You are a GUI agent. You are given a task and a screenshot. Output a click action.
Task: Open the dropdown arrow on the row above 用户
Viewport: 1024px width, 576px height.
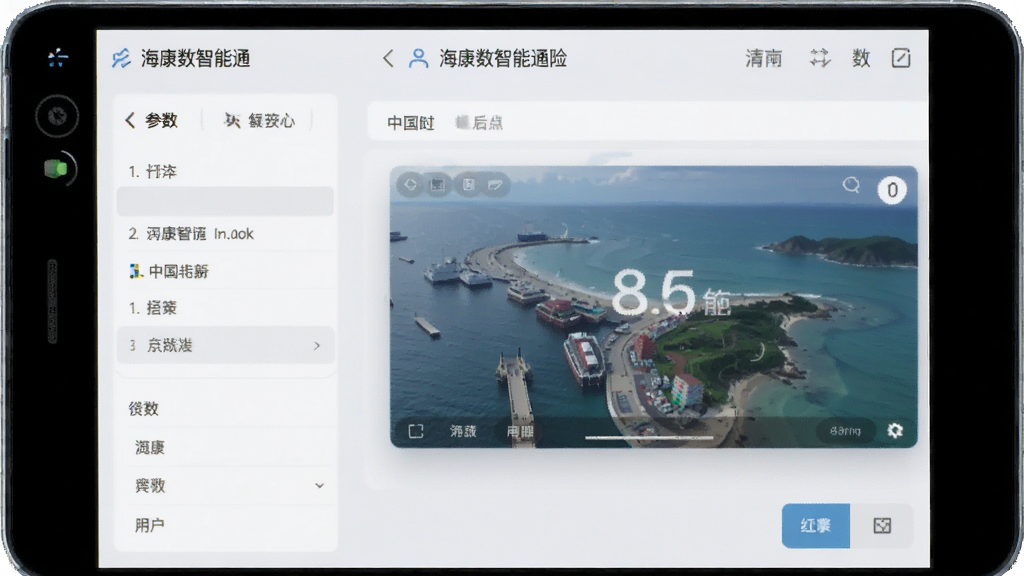tap(319, 486)
